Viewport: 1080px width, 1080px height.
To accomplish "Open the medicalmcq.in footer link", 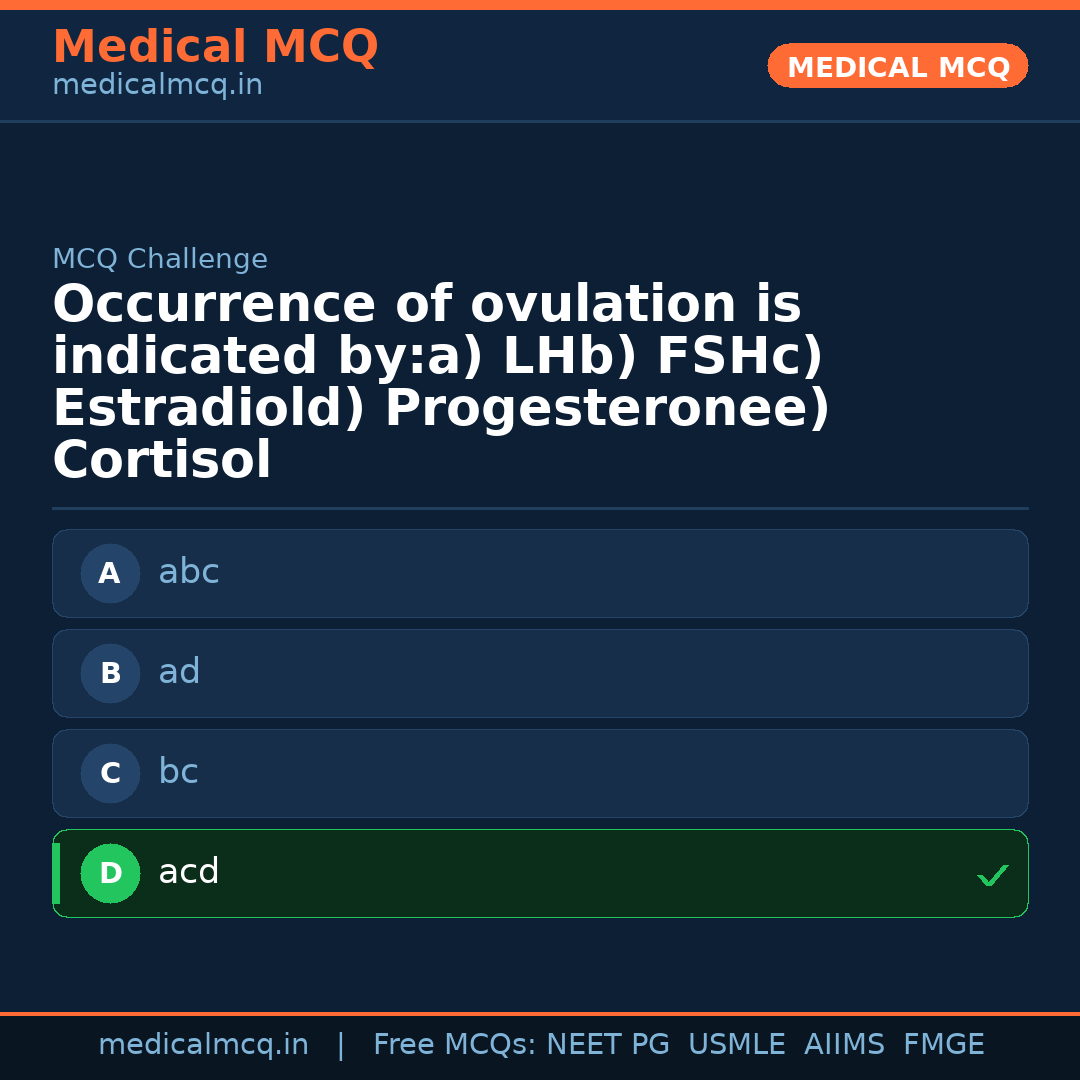I will click(x=204, y=1044).
